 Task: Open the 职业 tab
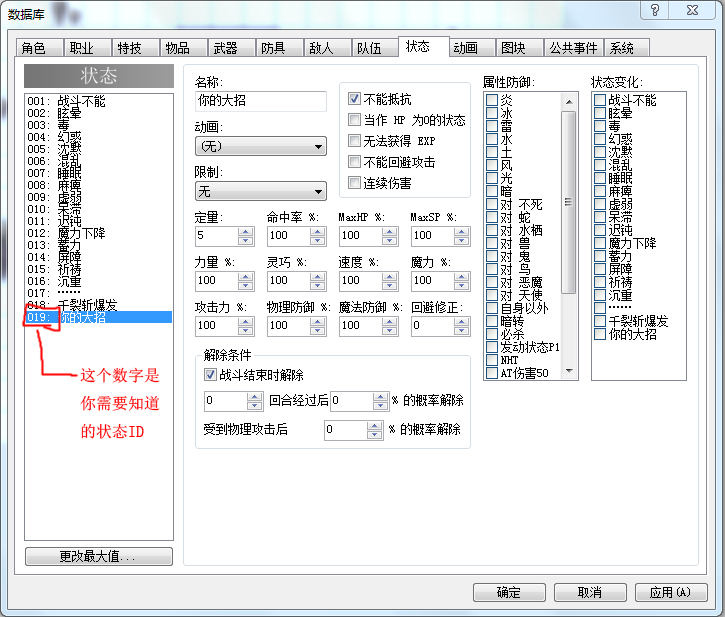tap(87, 48)
